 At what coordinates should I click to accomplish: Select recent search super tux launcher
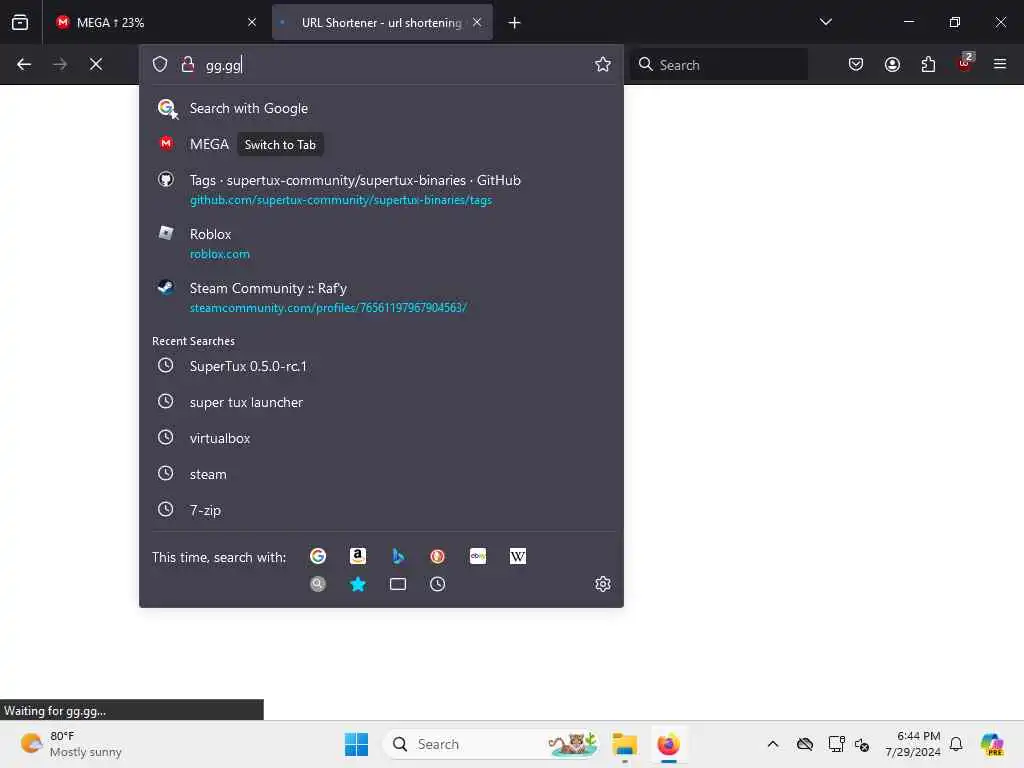pos(381,402)
